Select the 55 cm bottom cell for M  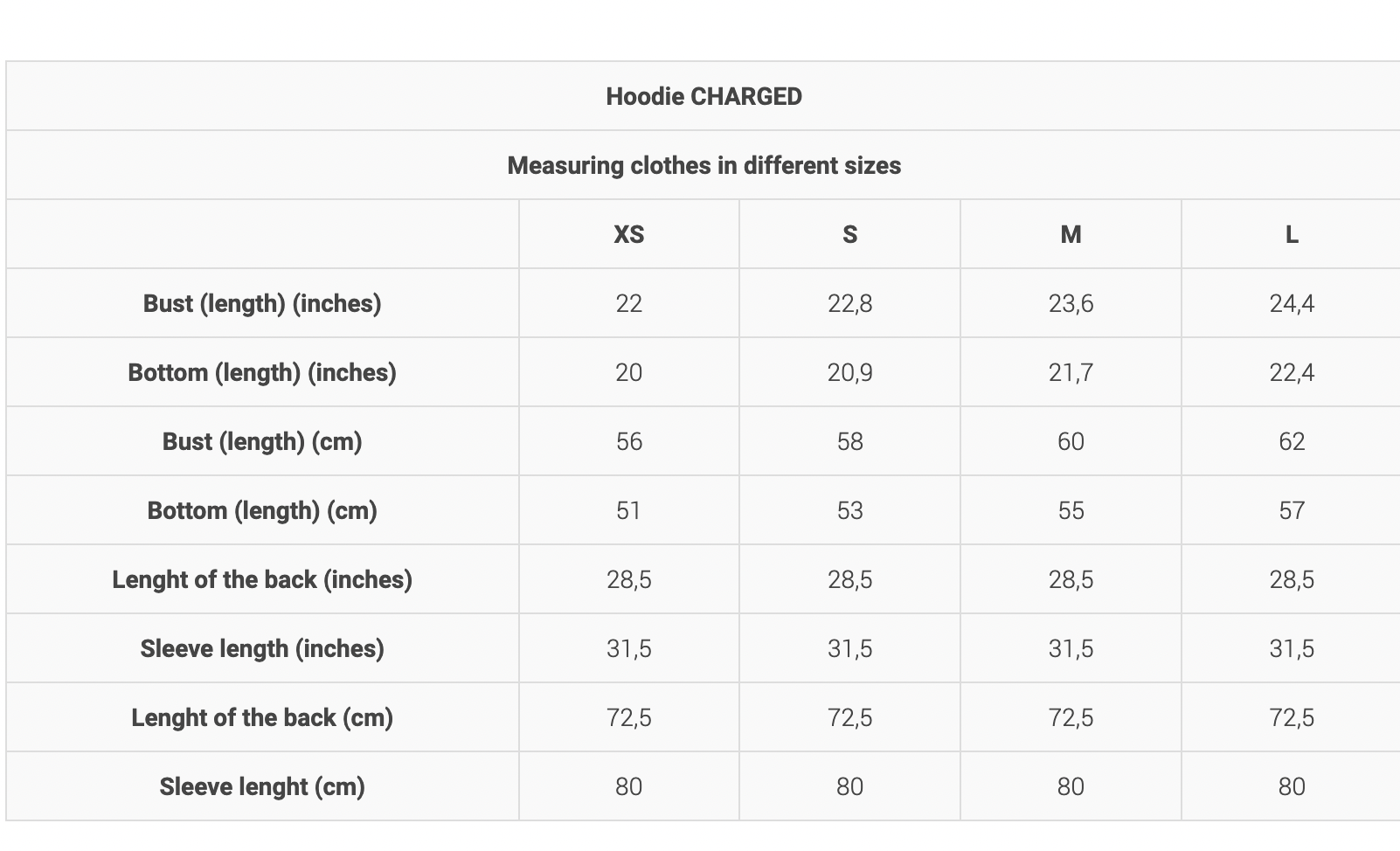tap(1071, 510)
